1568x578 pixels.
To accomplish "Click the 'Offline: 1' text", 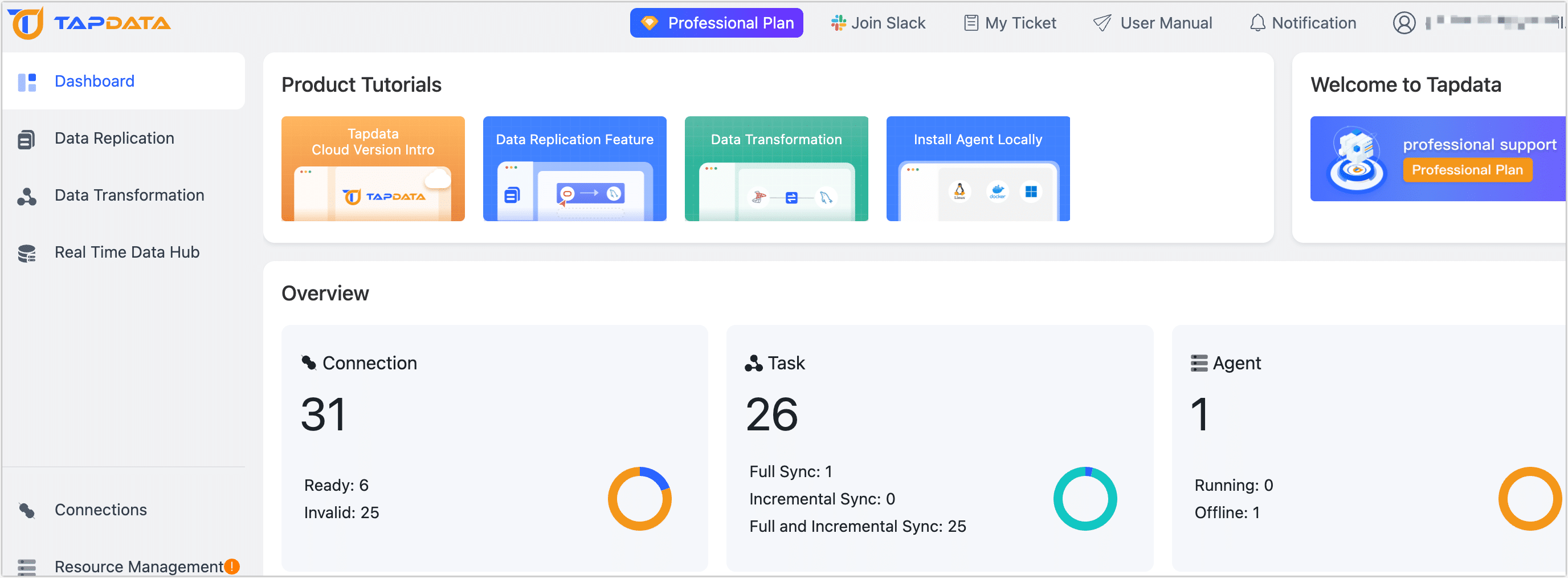I will (1227, 513).
